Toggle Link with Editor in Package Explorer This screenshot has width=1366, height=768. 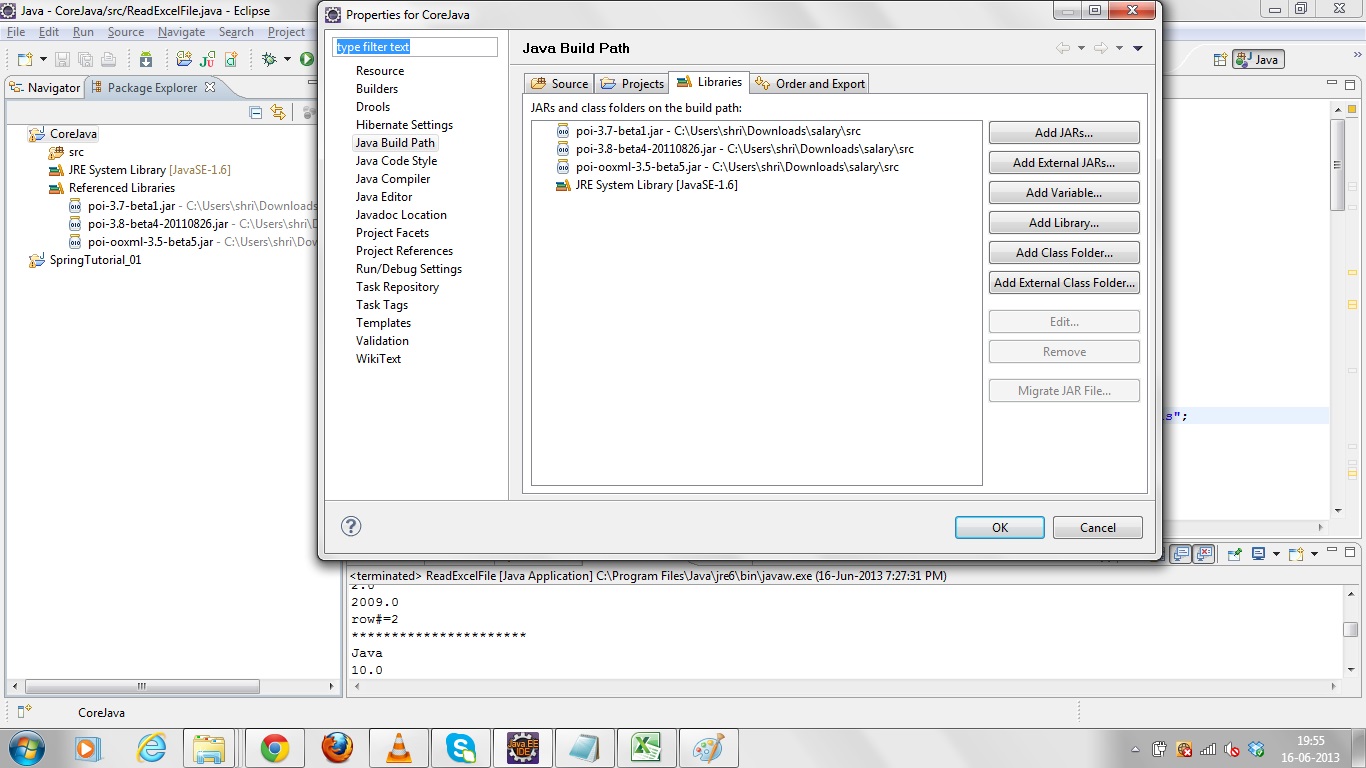(x=278, y=113)
